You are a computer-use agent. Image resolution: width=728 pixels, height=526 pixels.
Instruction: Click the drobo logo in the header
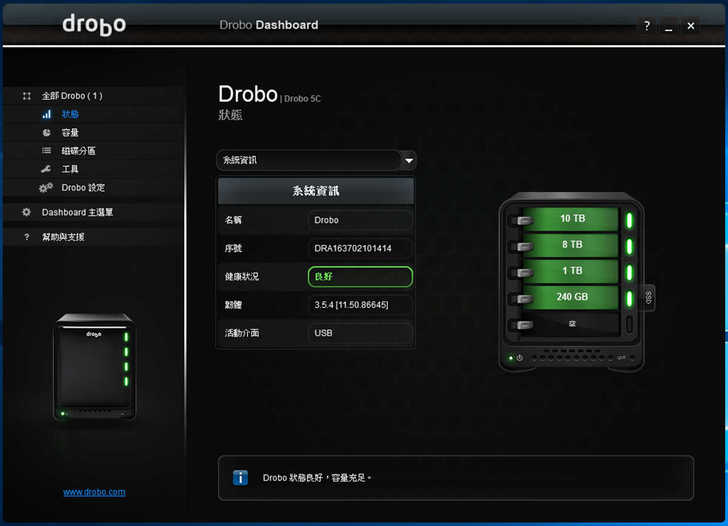tap(94, 24)
